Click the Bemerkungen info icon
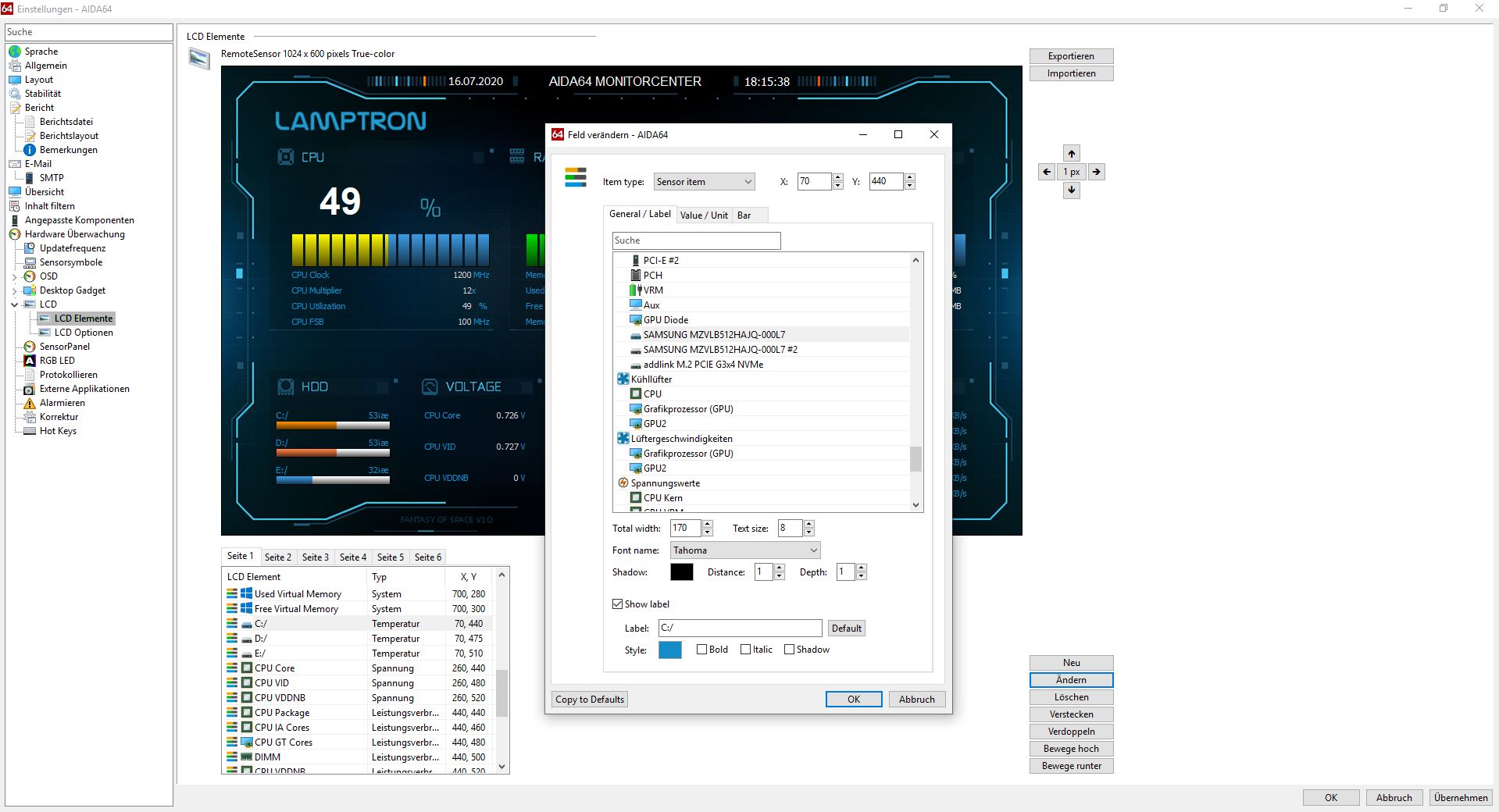The height and width of the screenshot is (812, 1499). click(30, 150)
